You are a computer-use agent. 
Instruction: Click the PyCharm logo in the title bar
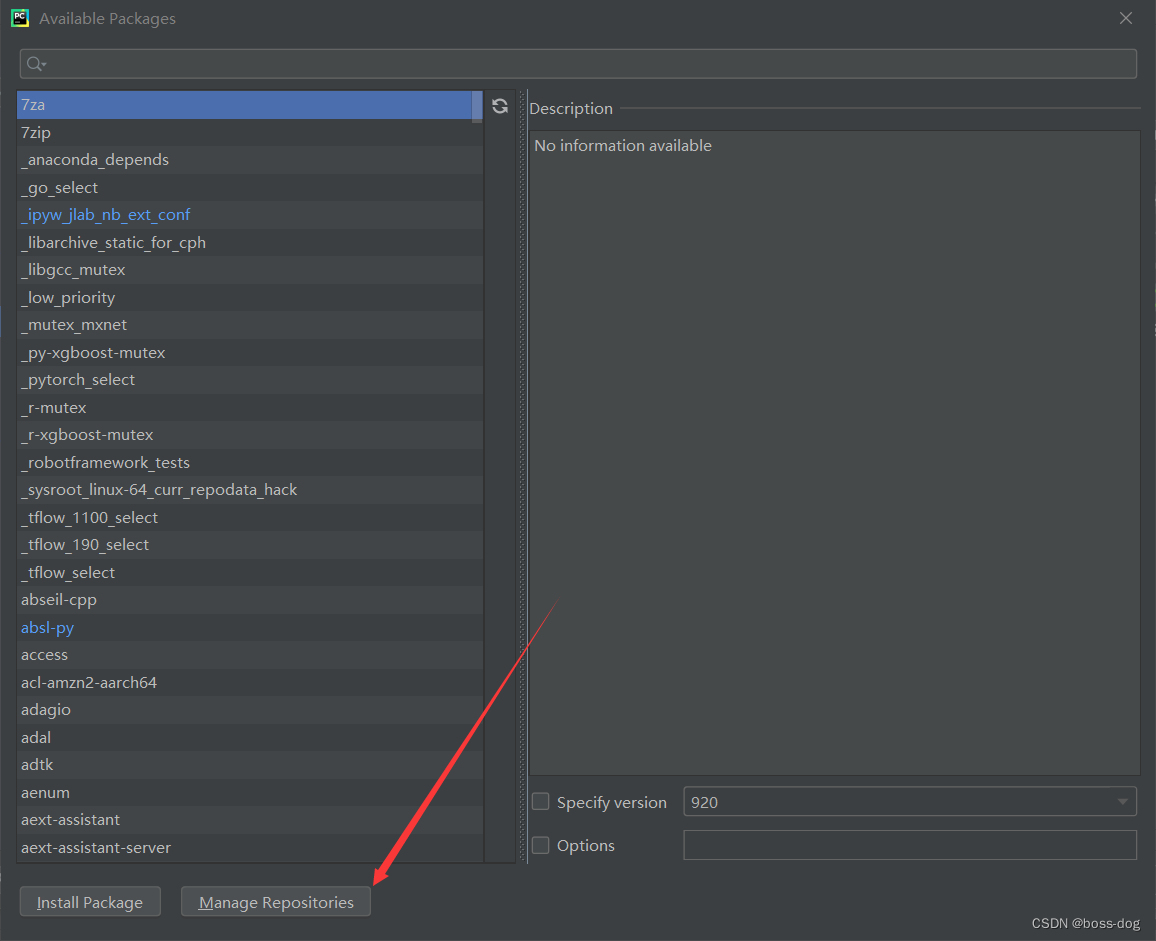20,17
